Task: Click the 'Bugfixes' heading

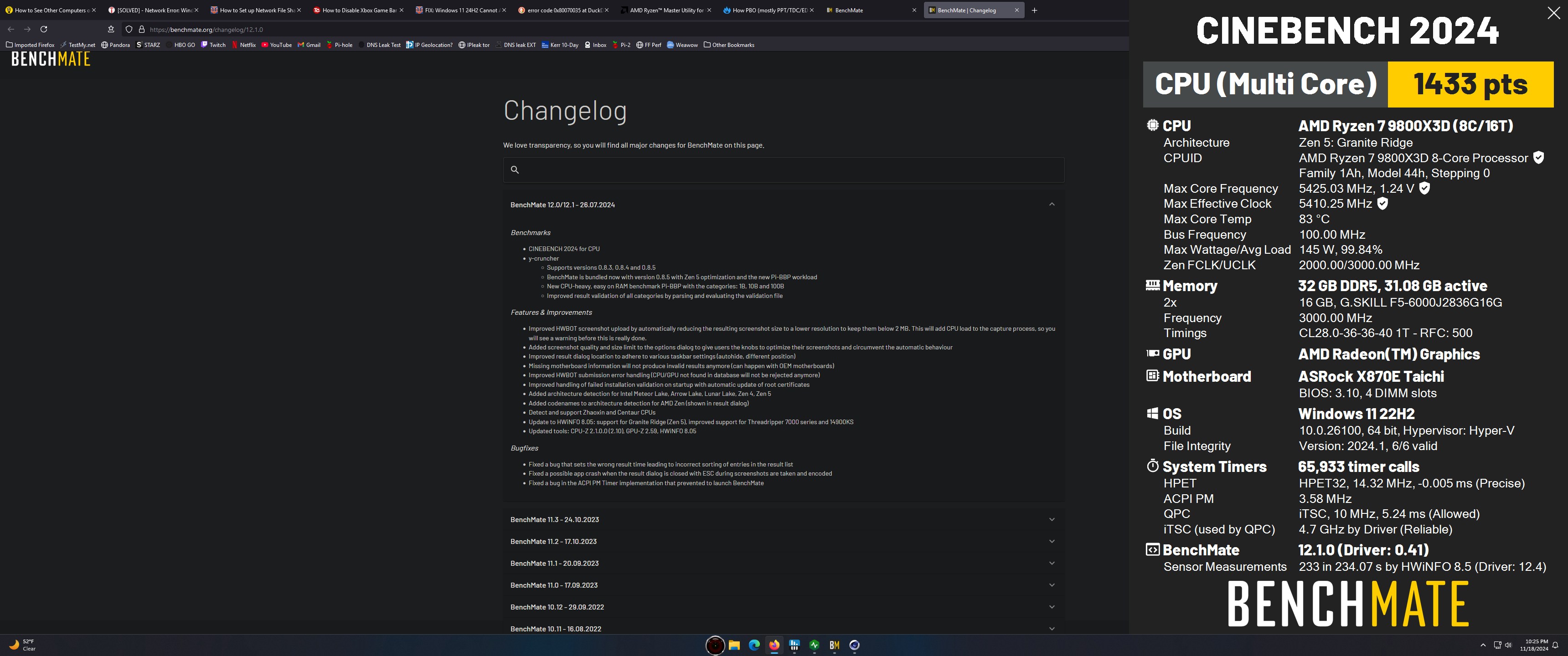Action: point(524,448)
